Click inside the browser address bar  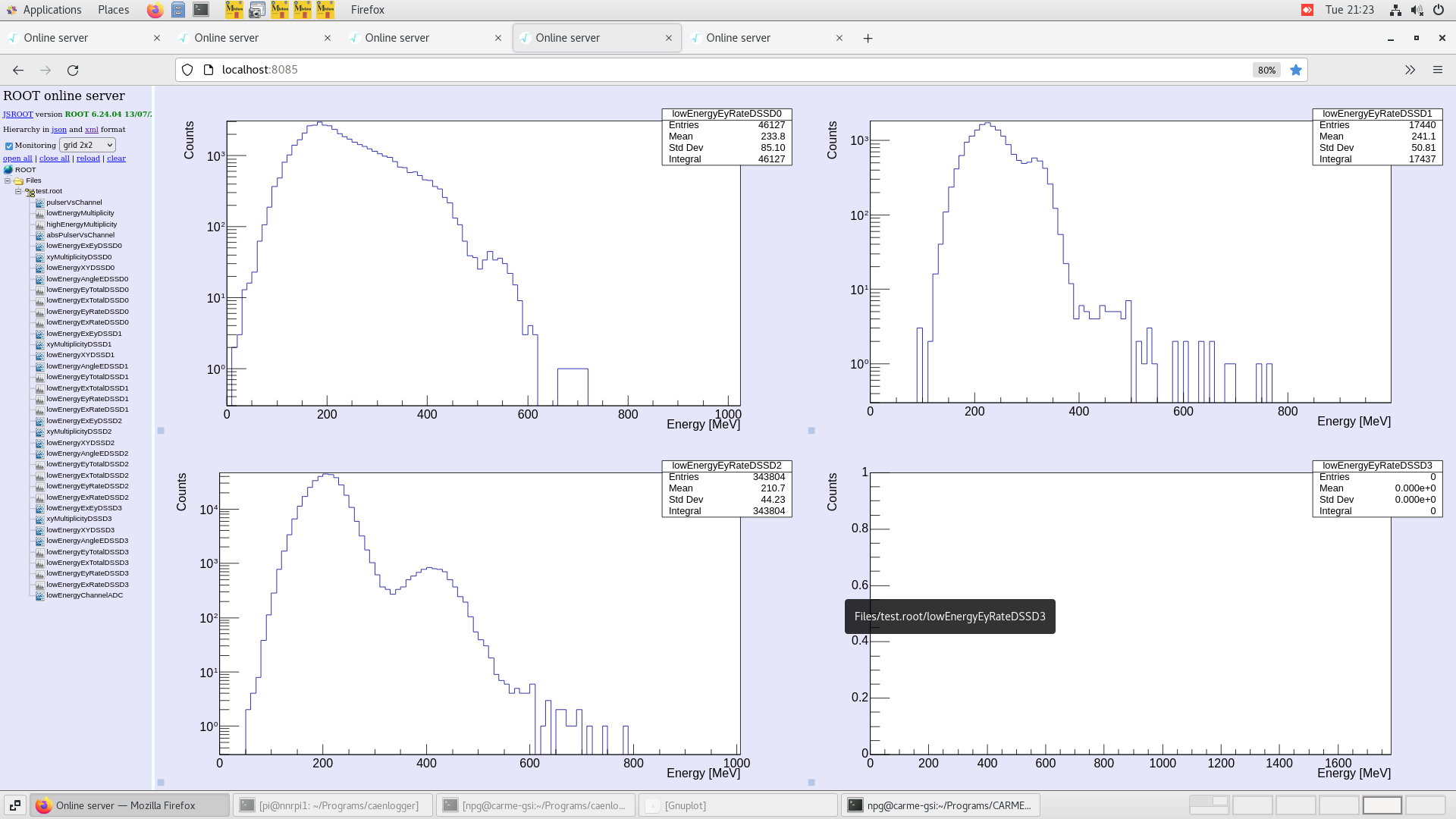click(x=531, y=69)
